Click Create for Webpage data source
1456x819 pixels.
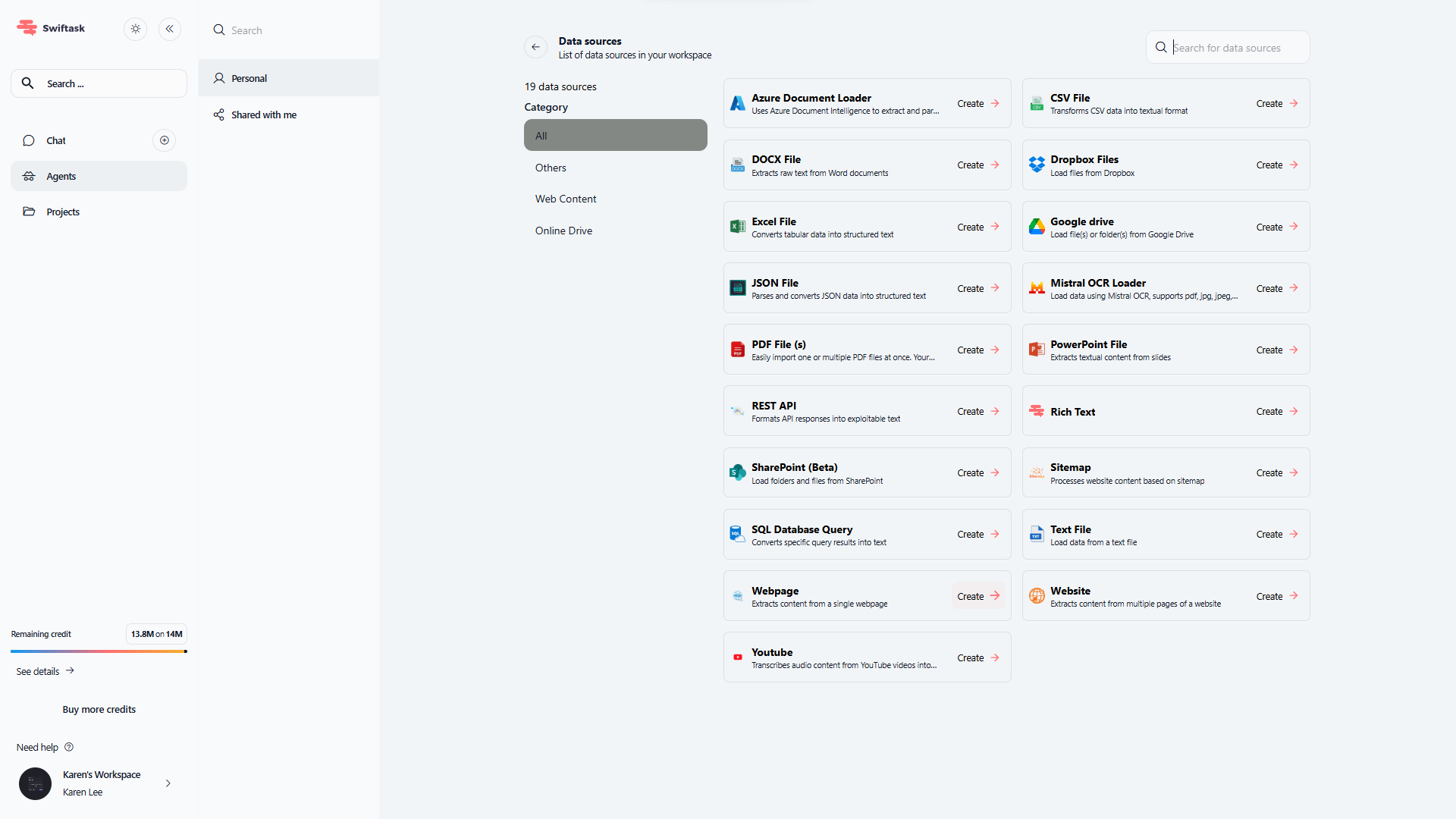977,596
